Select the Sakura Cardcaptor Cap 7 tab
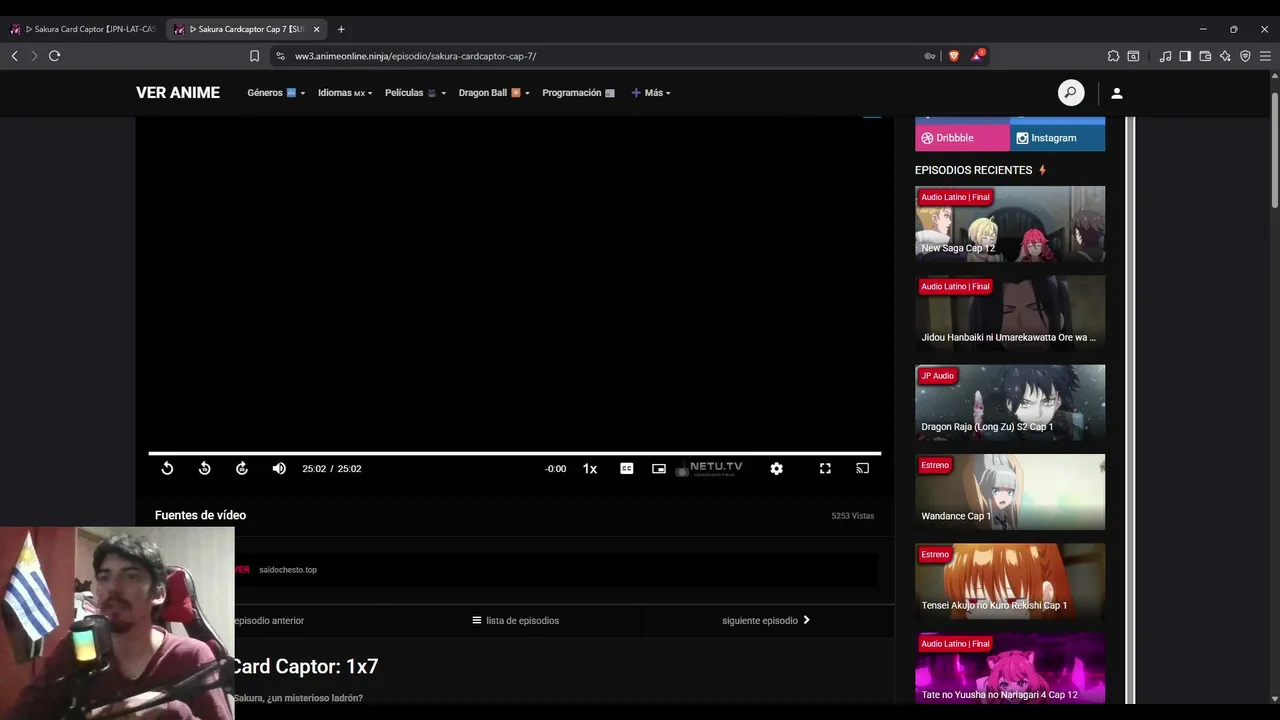 pyautogui.click(x=245, y=29)
